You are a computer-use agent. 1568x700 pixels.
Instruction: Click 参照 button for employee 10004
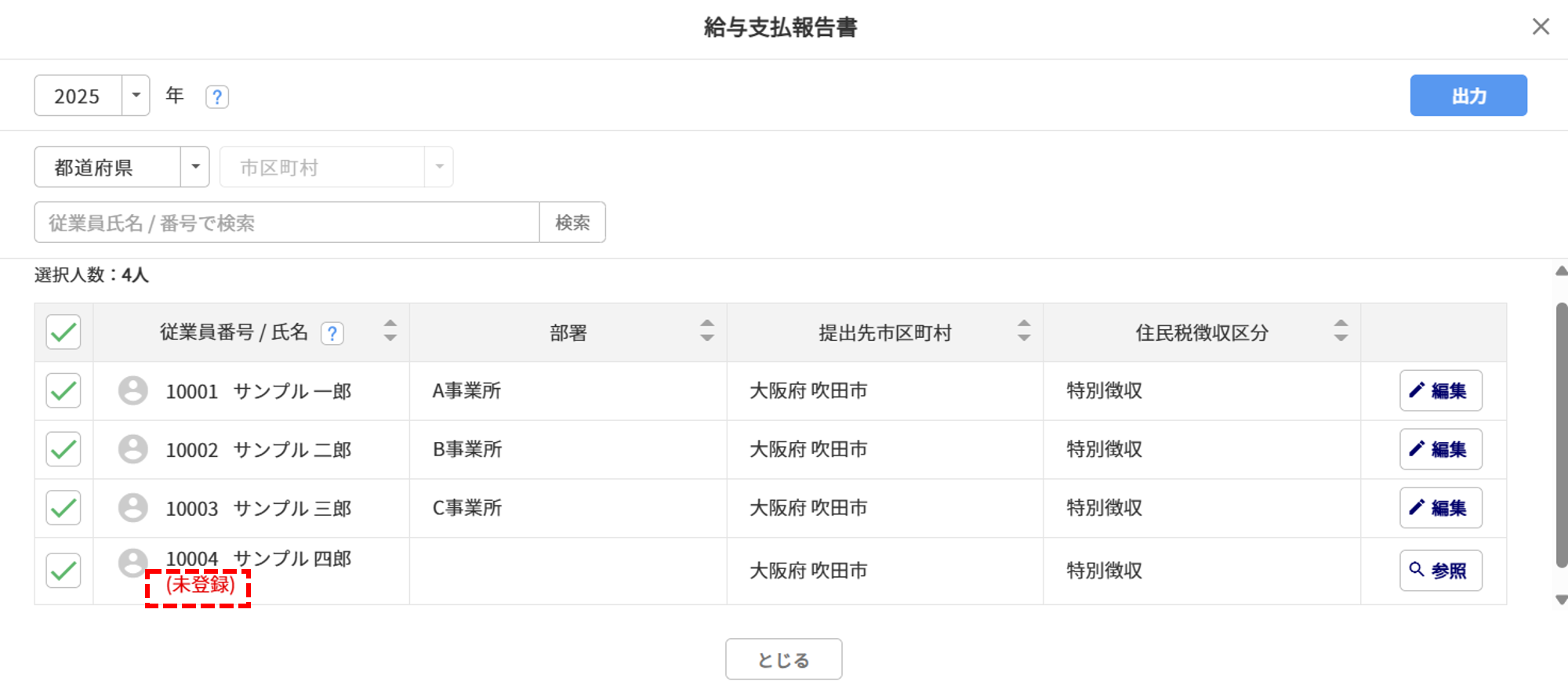[1440, 571]
